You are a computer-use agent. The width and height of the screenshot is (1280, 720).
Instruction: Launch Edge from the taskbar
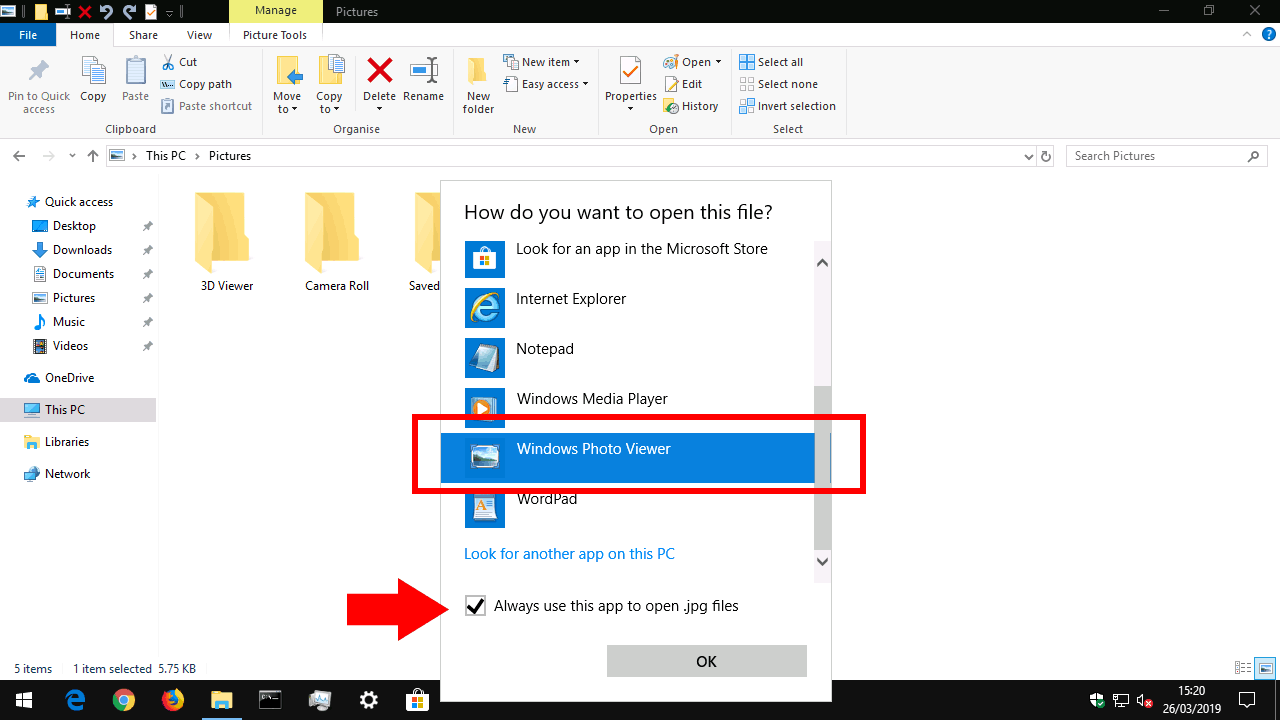(75, 700)
